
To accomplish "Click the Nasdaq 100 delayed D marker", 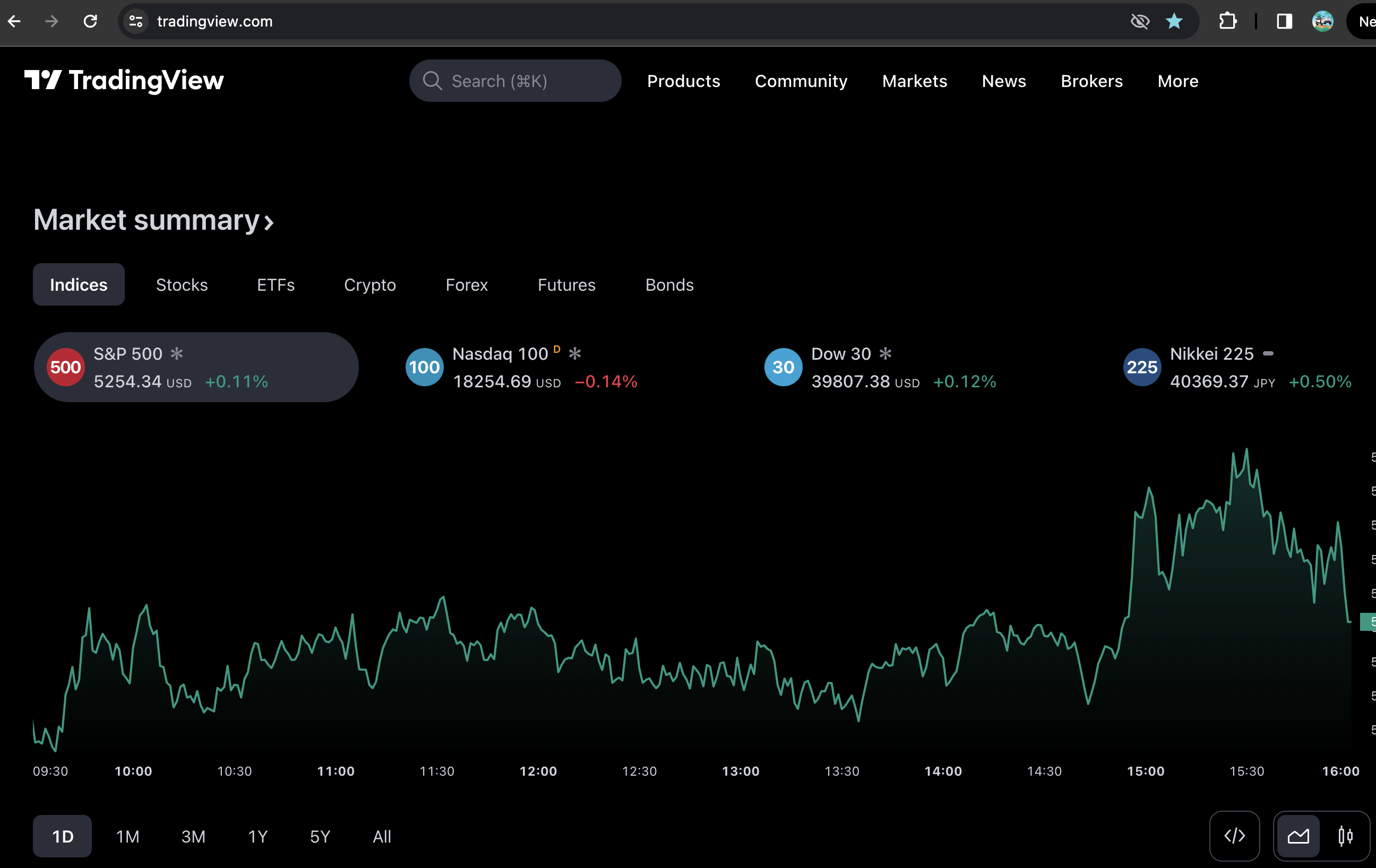I will pyautogui.click(x=556, y=349).
